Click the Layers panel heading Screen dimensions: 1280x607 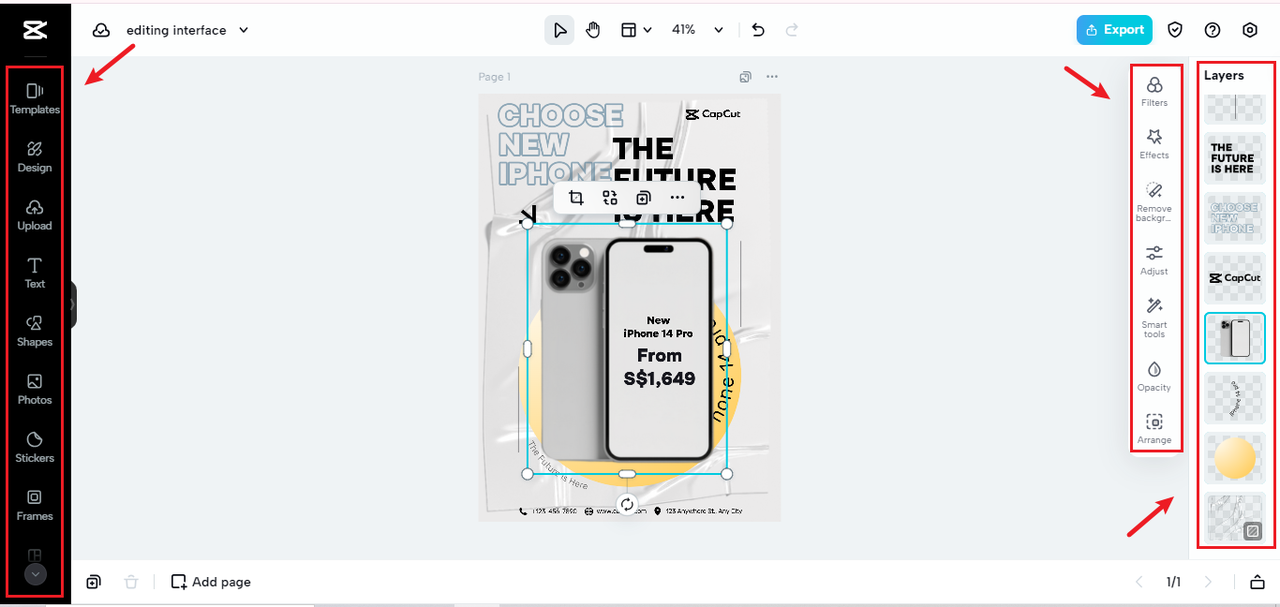[1224, 75]
